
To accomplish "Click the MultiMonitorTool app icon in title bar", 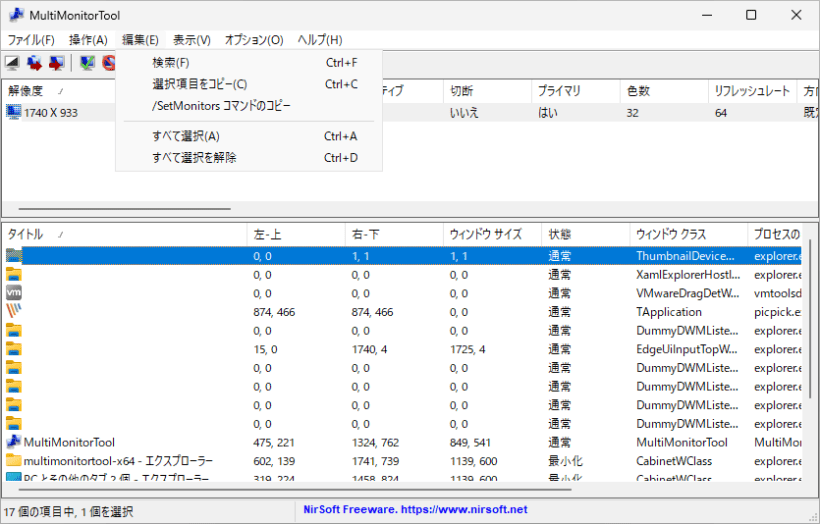I will click(x=16, y=15).
